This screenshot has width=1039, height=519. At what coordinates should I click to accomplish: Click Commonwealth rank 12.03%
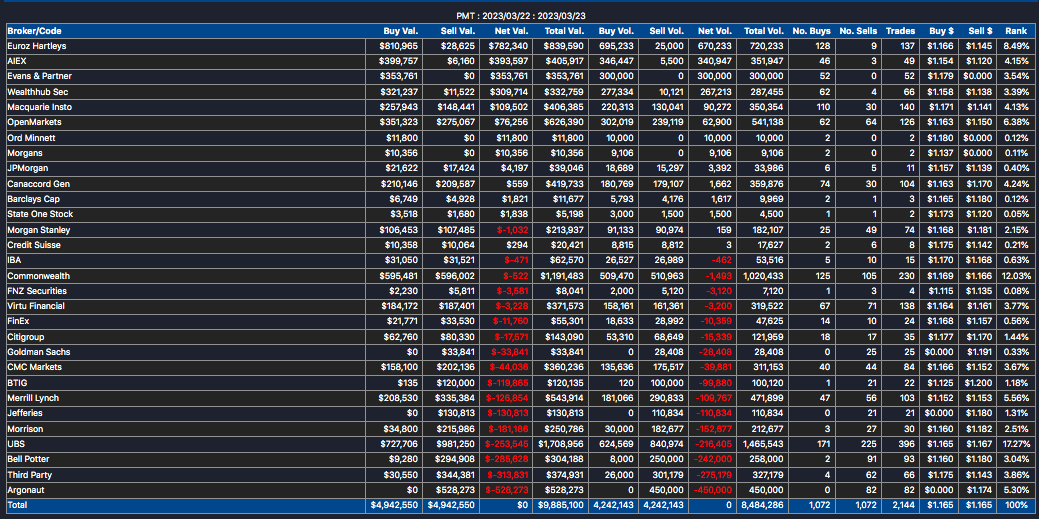(1018, 276)
